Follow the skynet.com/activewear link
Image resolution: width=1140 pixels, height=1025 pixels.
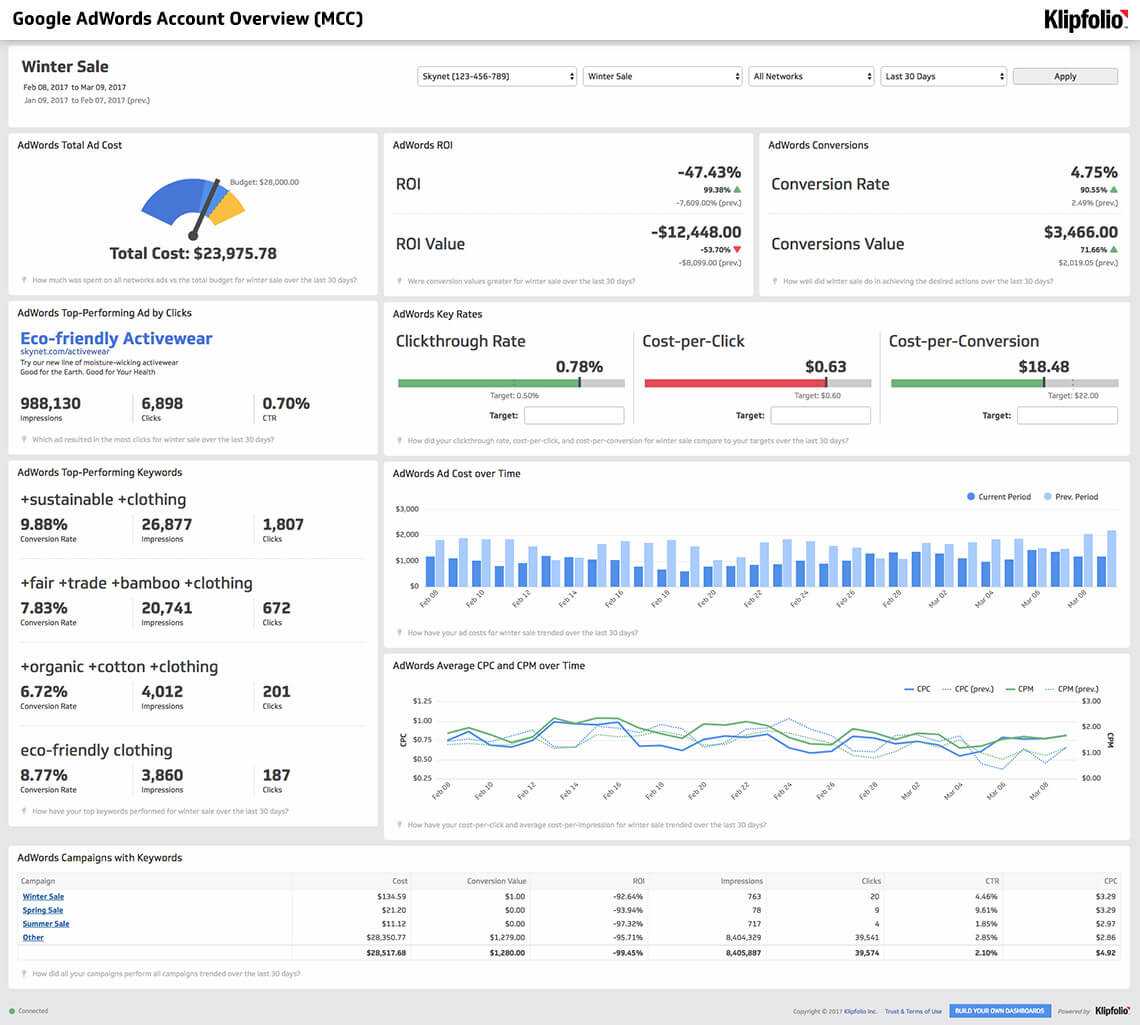point(65,351)
